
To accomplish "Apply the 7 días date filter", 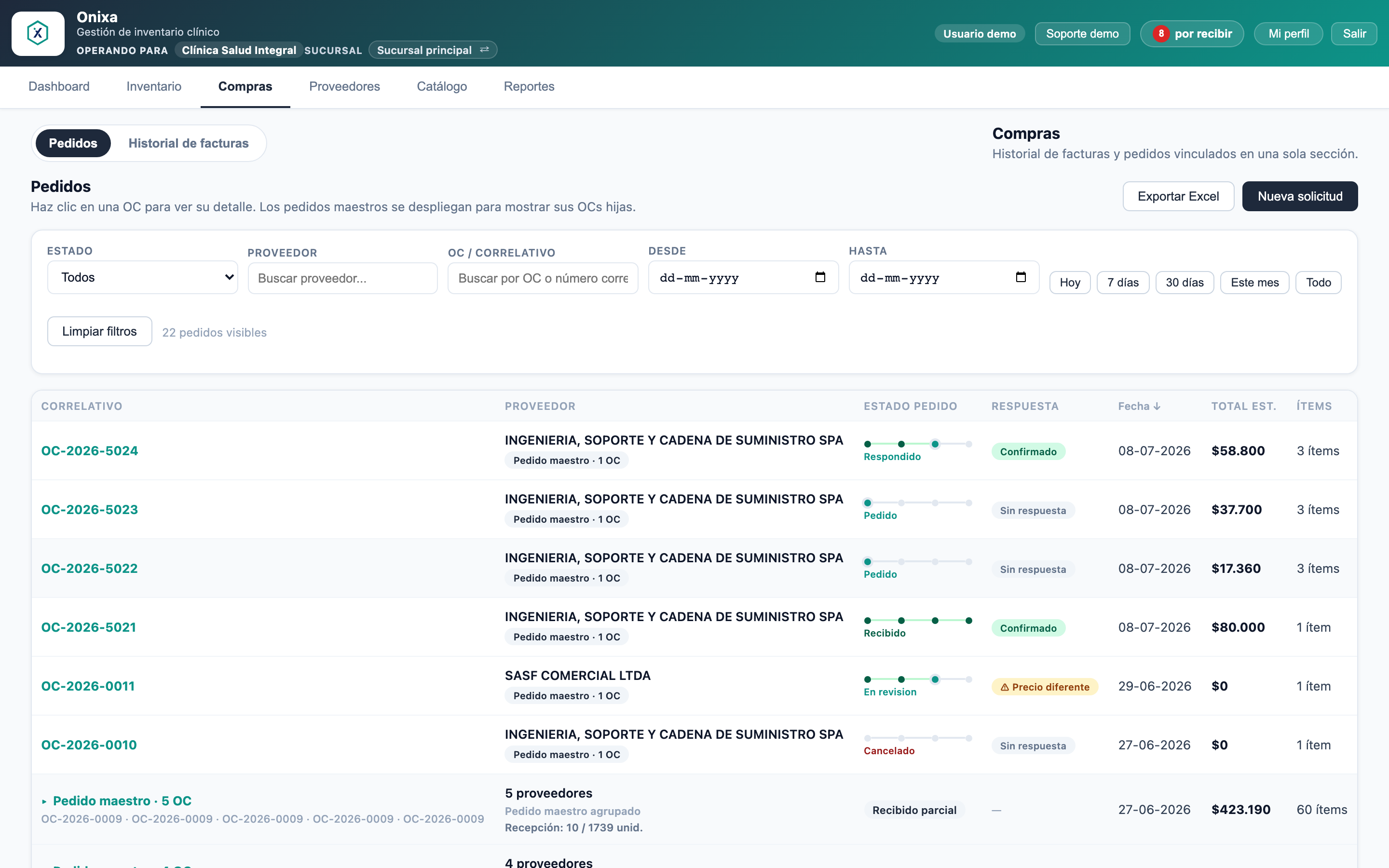I will tap(1123, 283).
